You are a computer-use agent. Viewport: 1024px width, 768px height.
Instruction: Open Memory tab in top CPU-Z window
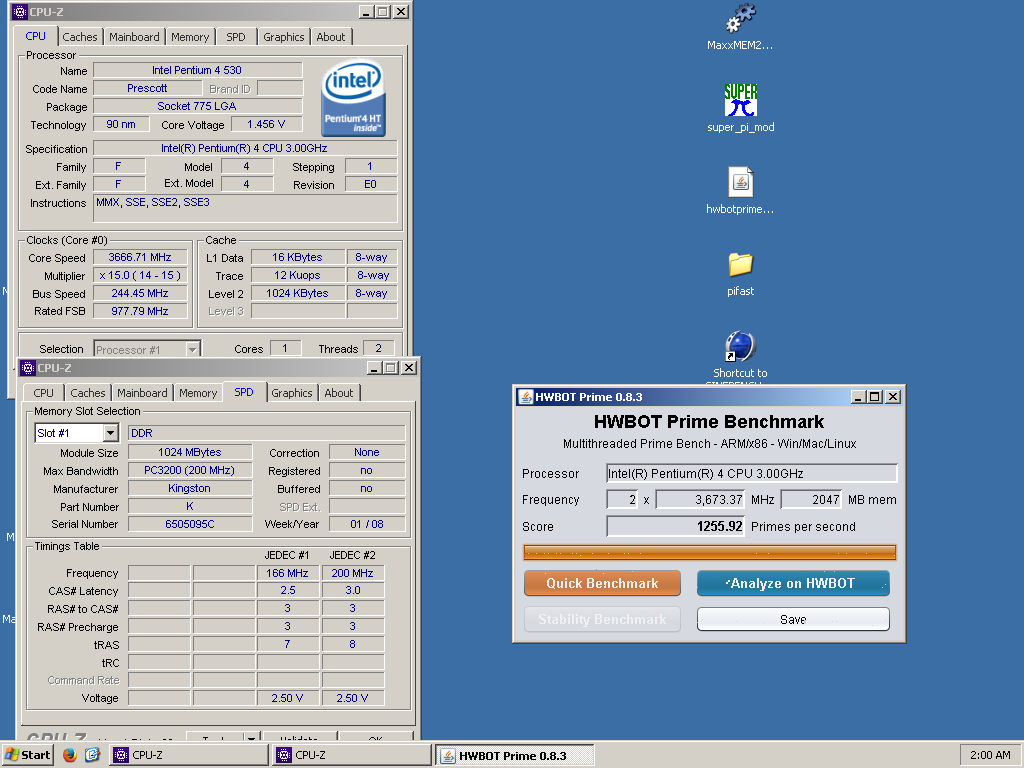pos(190,37)
